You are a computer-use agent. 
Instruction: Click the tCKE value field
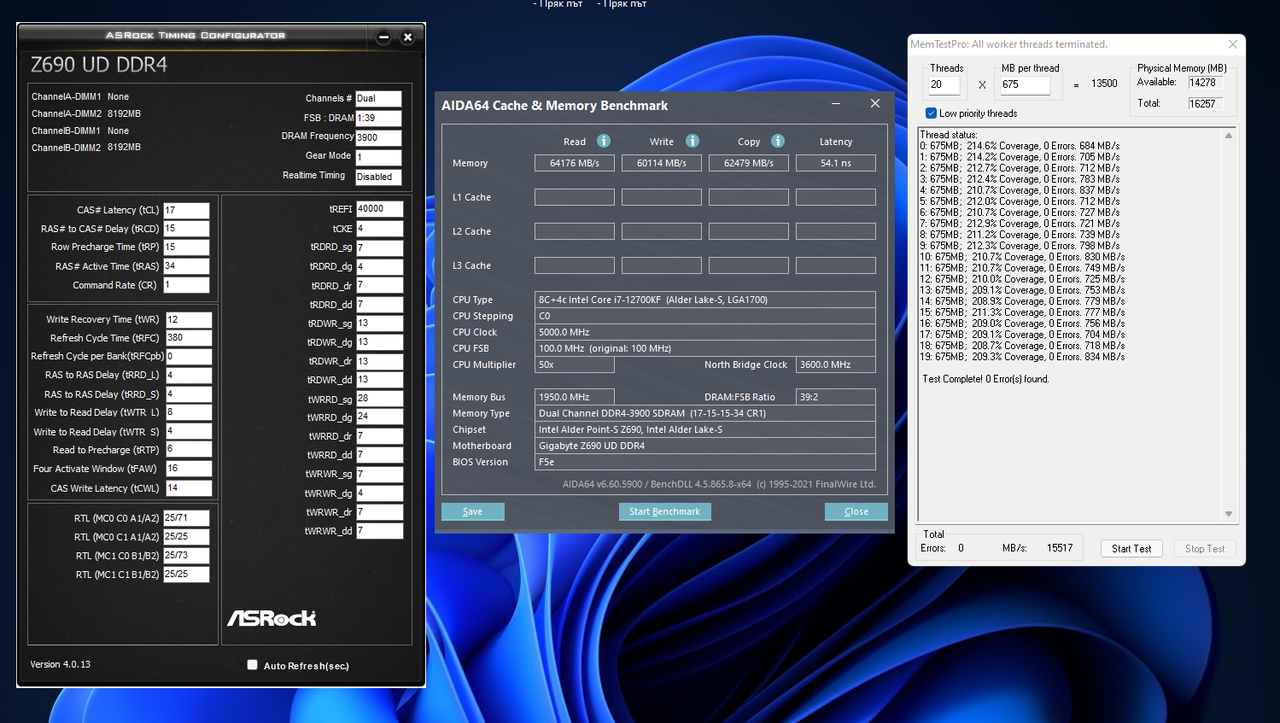pos(379,228)
